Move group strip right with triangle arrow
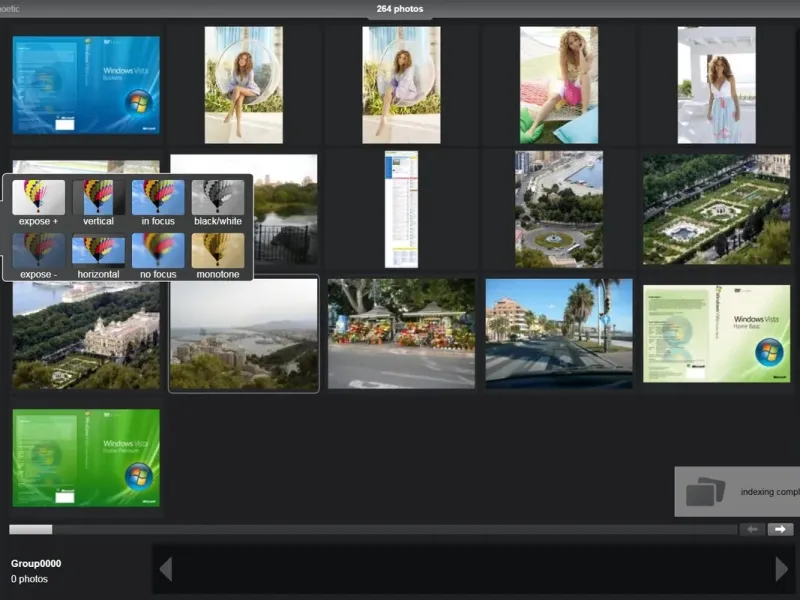 (782, 569)
